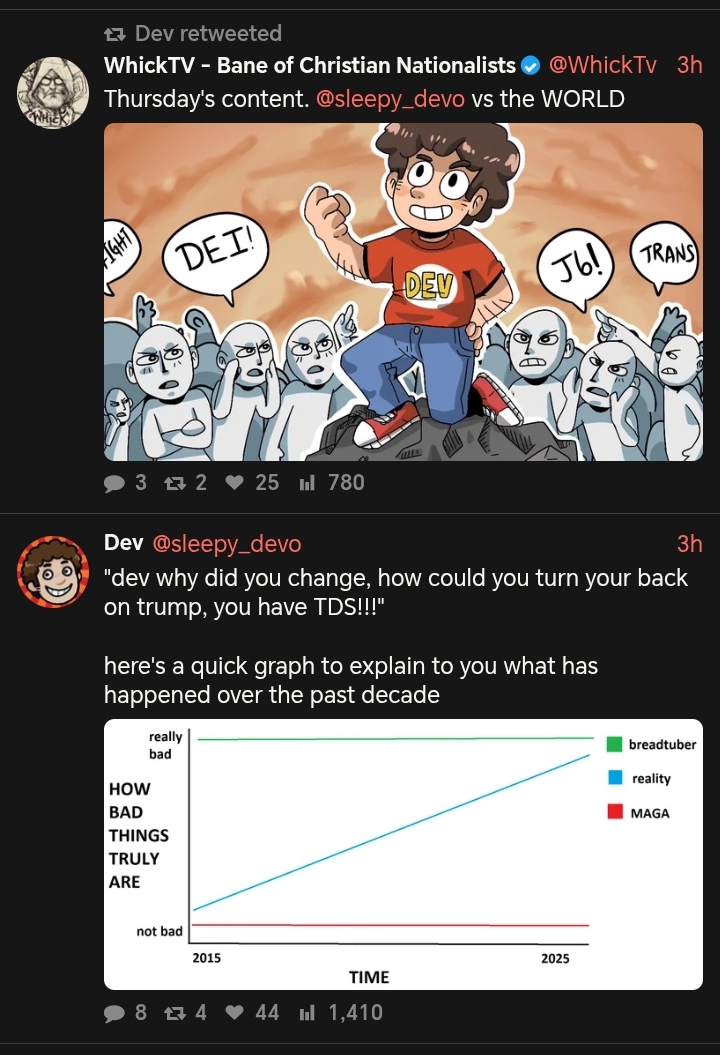Like Dev's tweet with 44 hearts

tap(234, 1013)
